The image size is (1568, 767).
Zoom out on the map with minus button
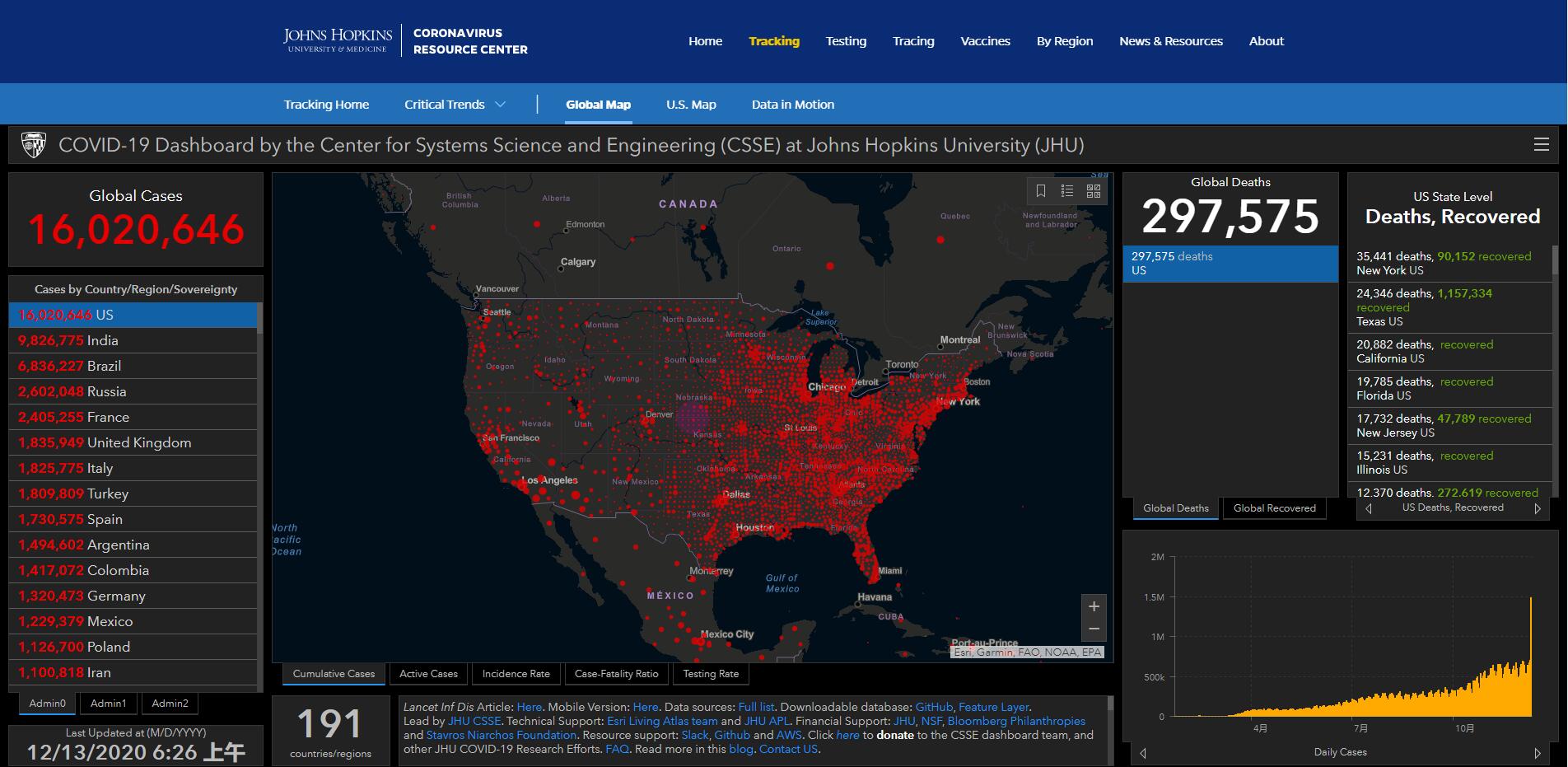tap(1094, 629)
